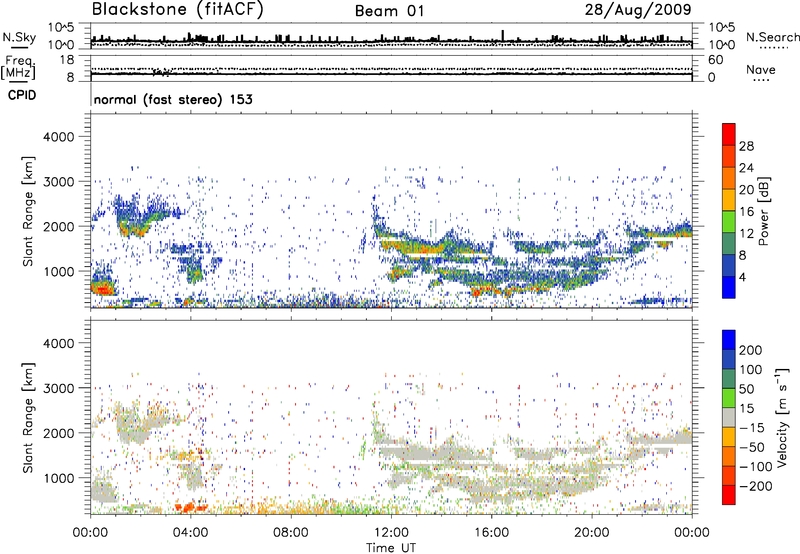Click the "4" value on Power scale
The image size is (800, 554).
coord(742,278)
